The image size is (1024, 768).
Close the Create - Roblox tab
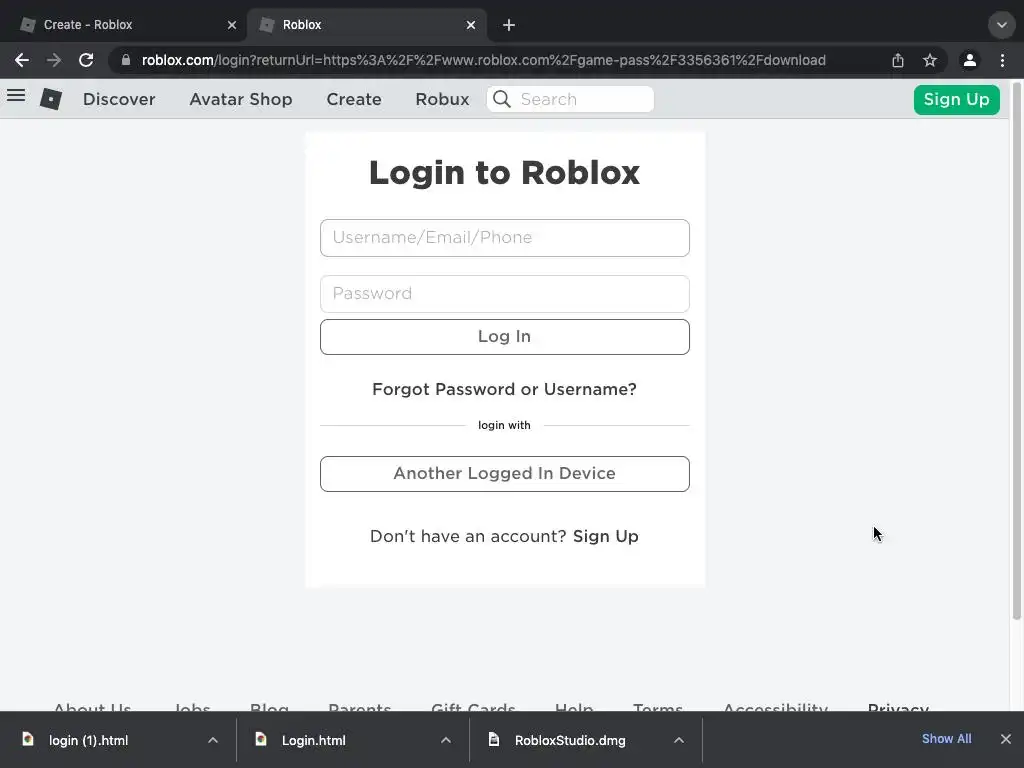click(x=232, y=25)
